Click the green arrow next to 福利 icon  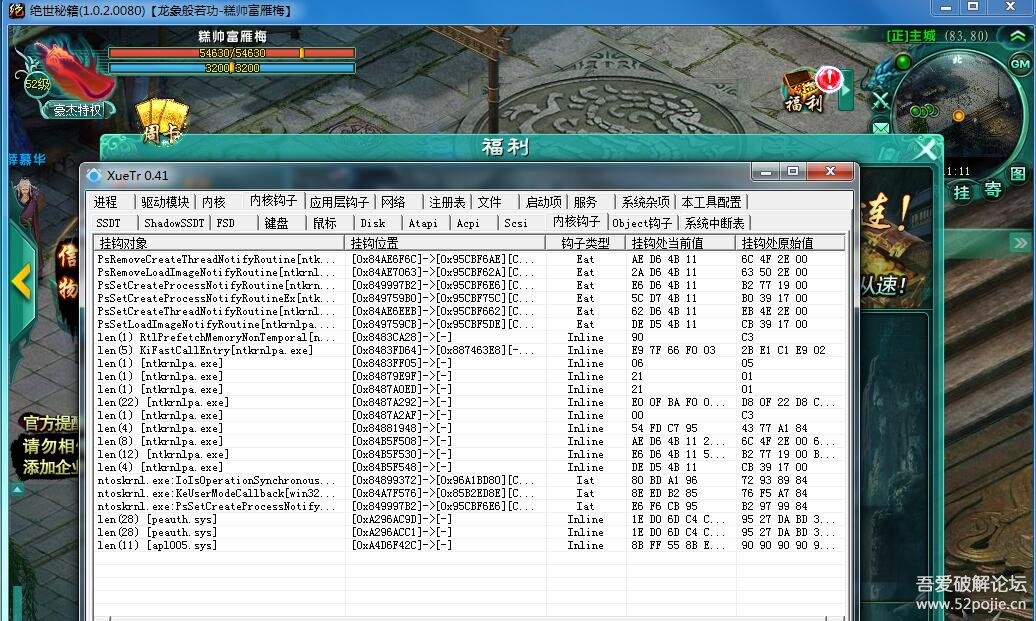846,91
